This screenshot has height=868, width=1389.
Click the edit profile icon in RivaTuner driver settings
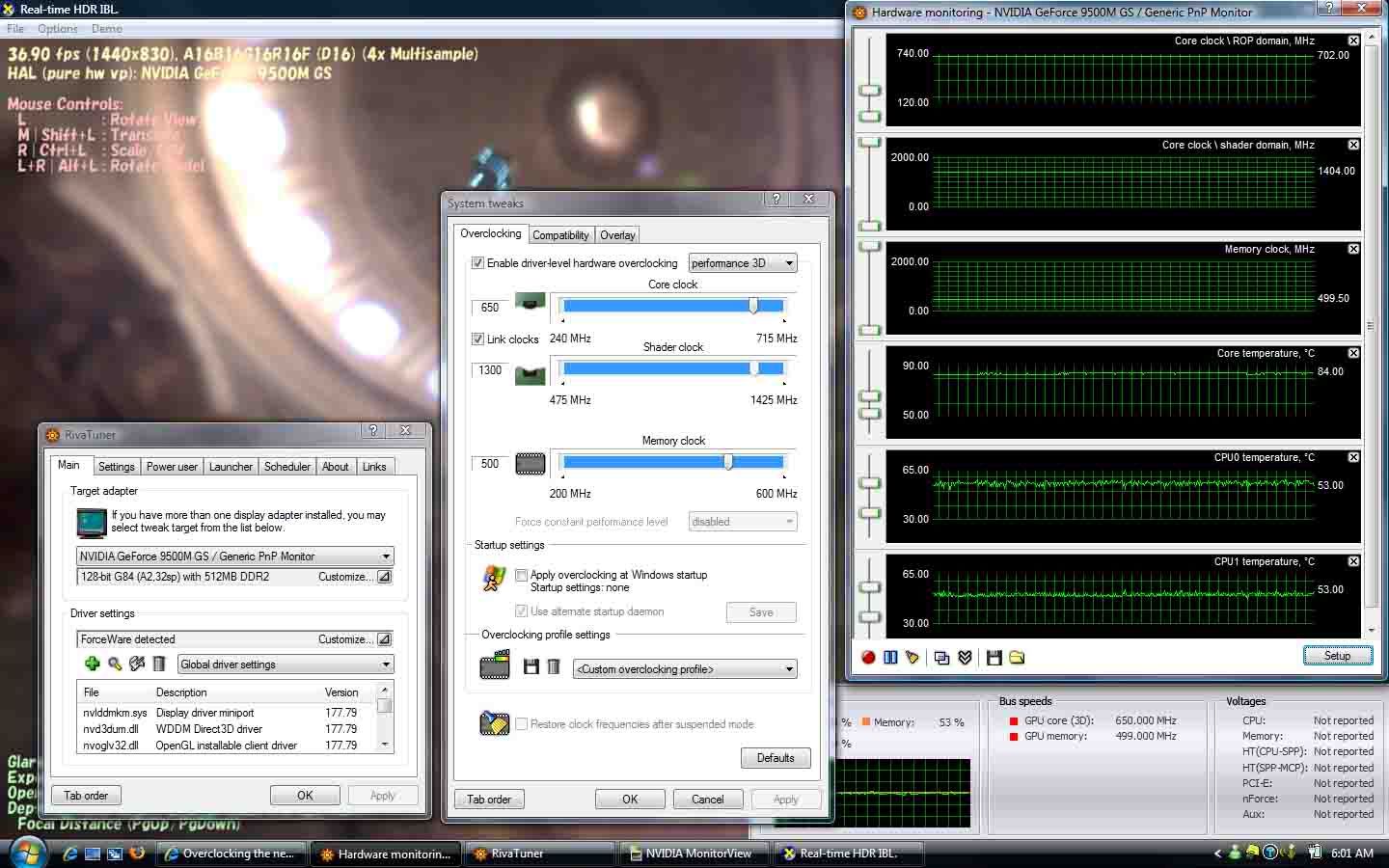[137, 664]
